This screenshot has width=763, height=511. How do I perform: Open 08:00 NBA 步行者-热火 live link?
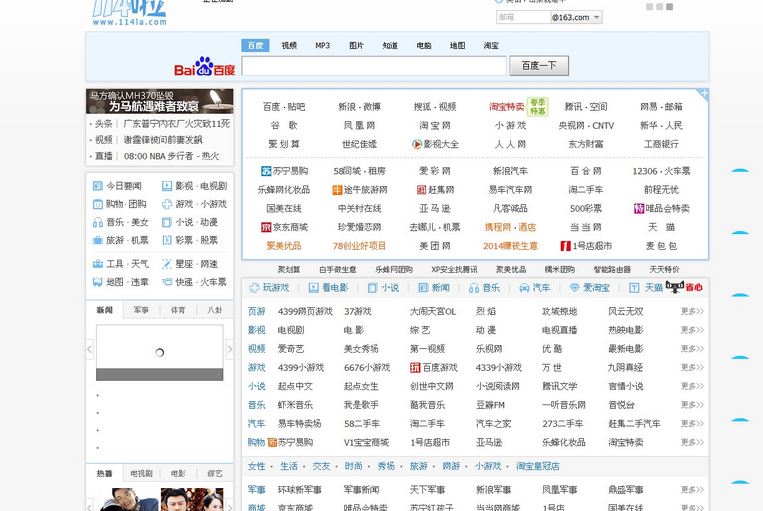pos(171,156)
